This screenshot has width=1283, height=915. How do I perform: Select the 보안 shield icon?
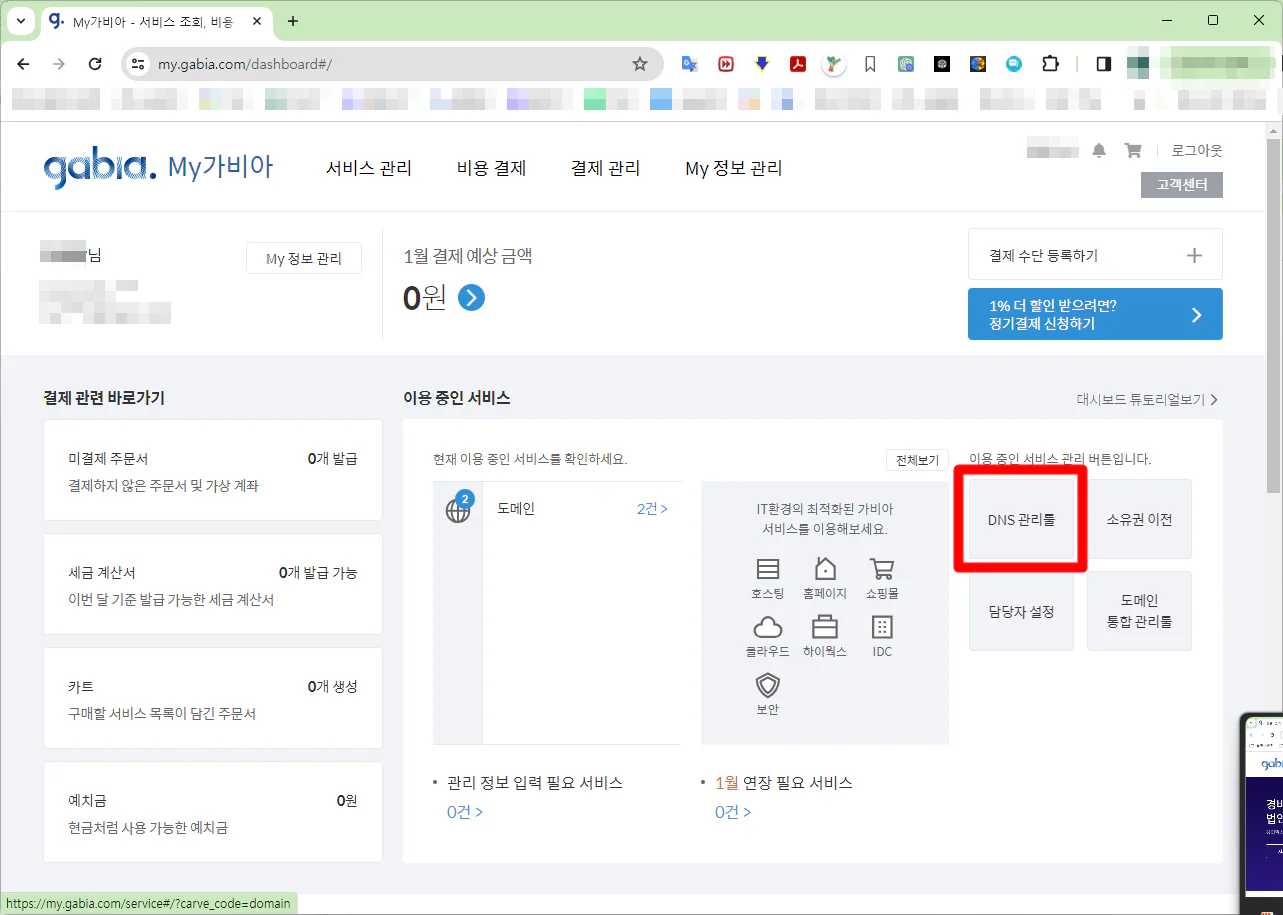click(768, 685)
